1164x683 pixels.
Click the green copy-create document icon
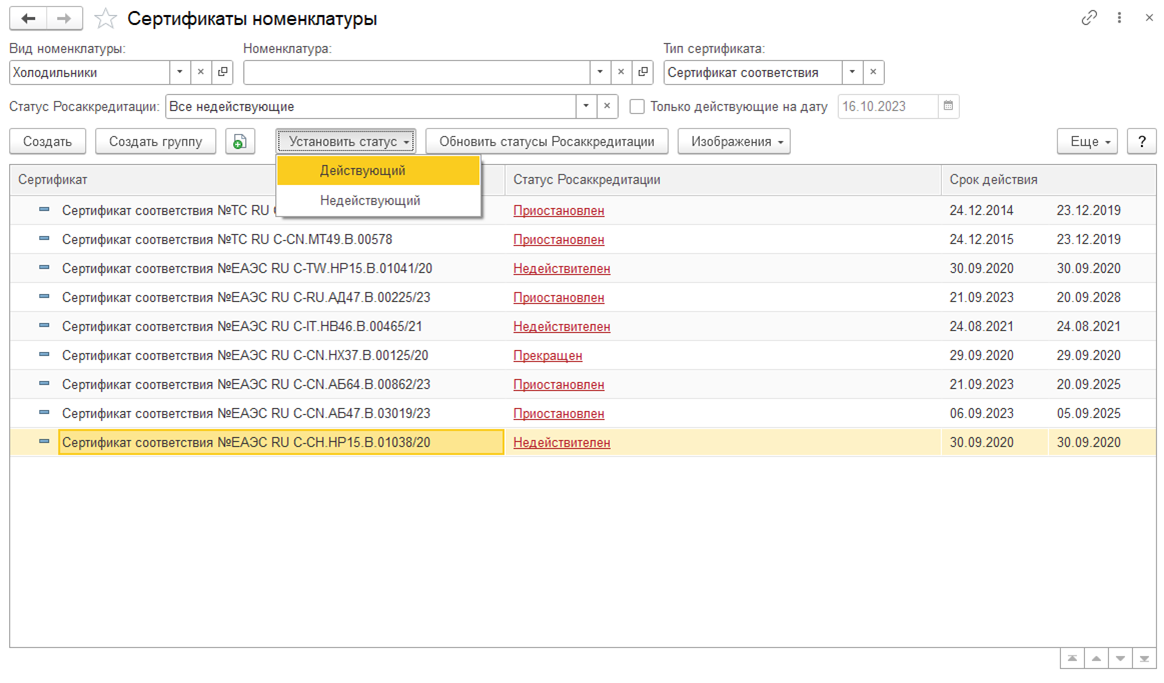240,142
